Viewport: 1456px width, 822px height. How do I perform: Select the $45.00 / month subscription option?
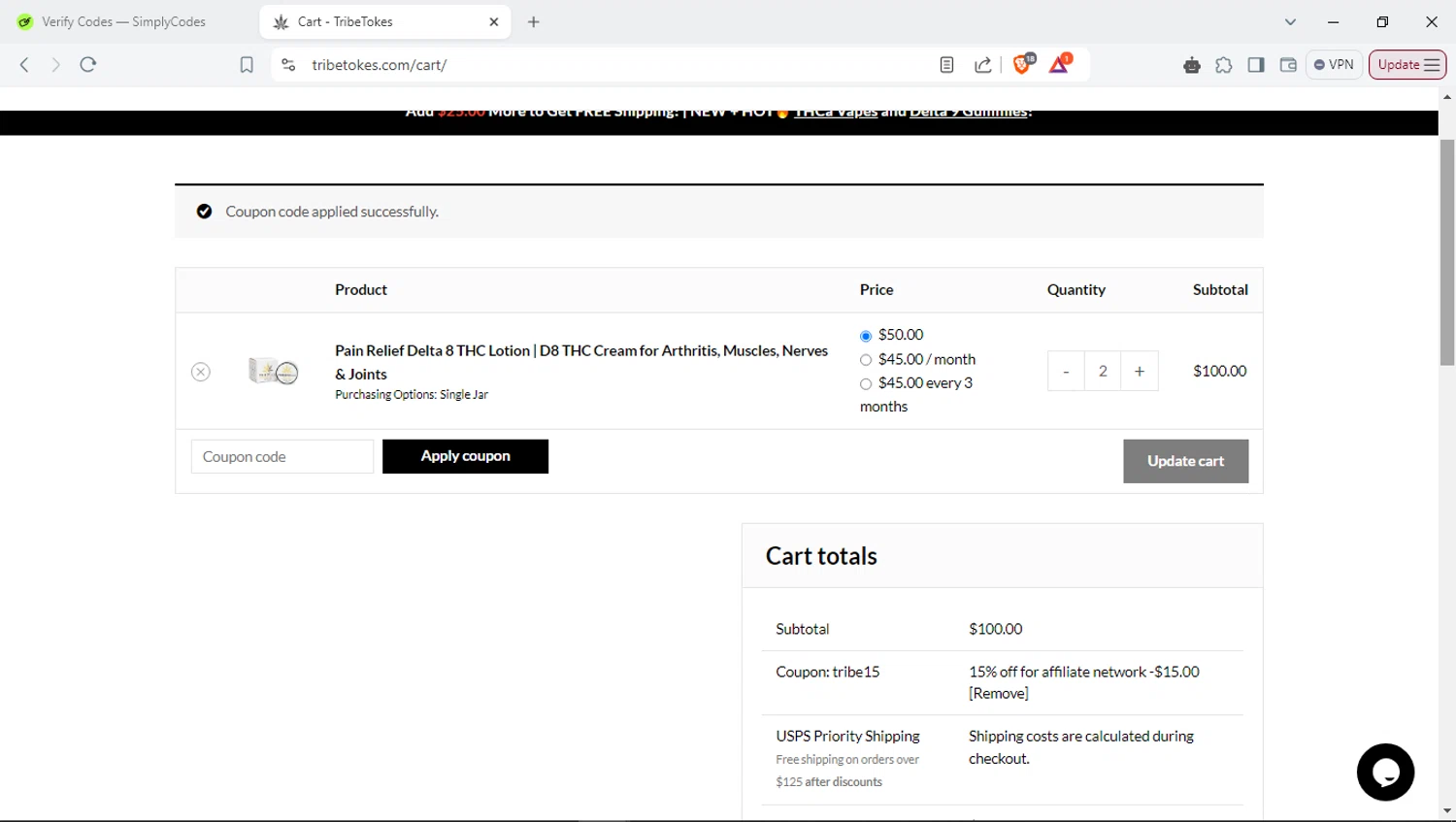point(866,360)
